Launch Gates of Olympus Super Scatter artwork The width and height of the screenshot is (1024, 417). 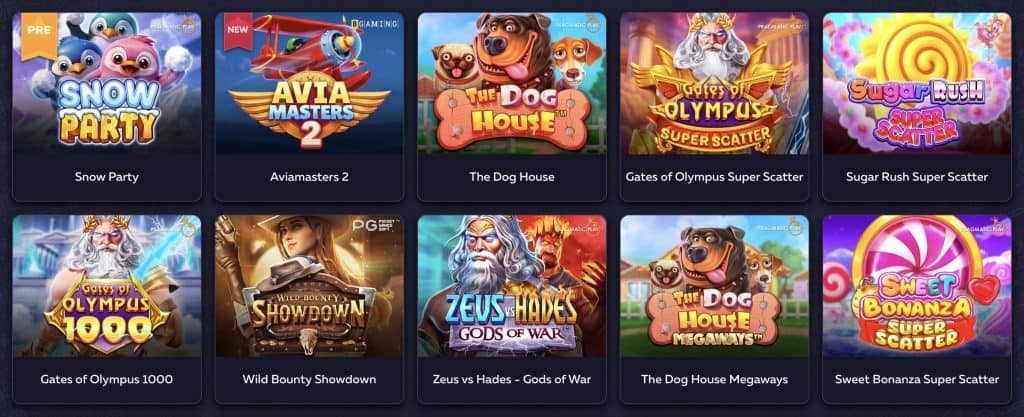(714, 84)
